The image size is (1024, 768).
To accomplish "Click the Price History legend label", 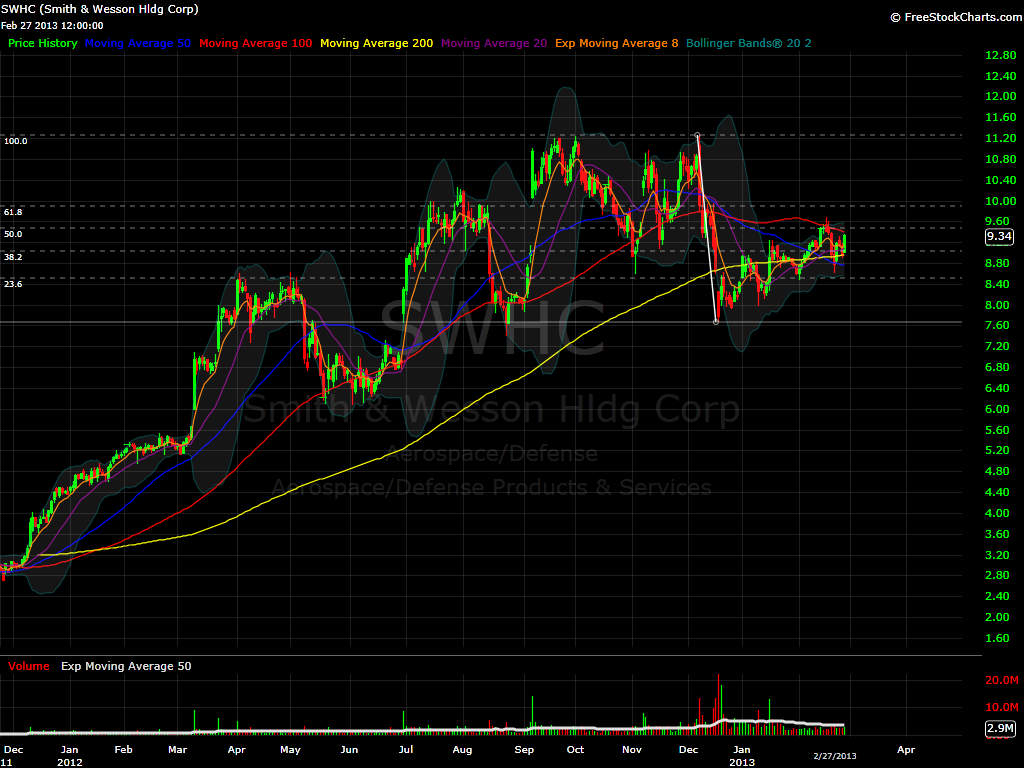I will pos(42,43).
